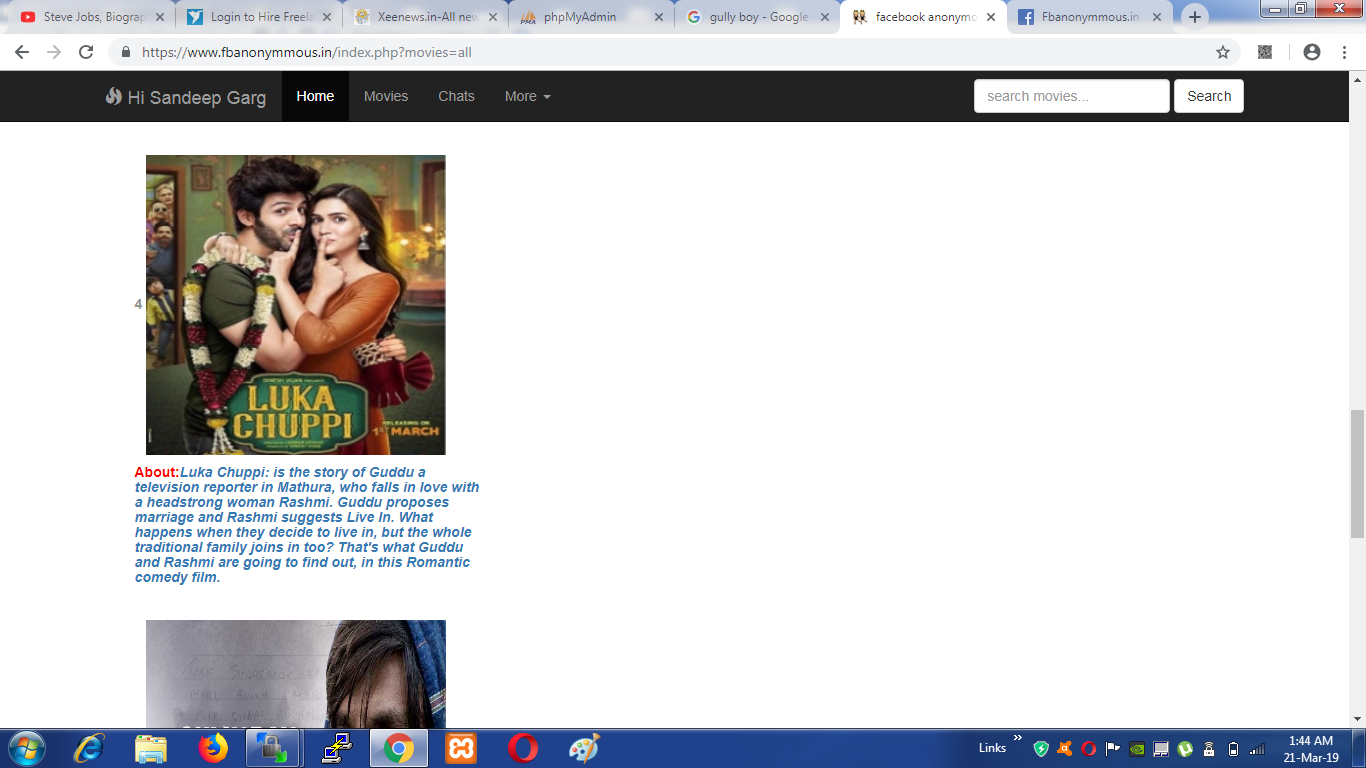This screenshot has height=768, width=1366.
Task: Click the Hi Sandeep Garg brand link
Action: (x=186, y=97)
